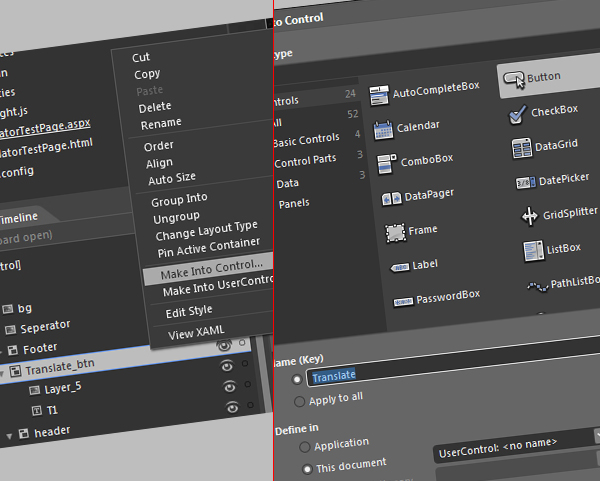Choose the AutoCompleteBox control icon
Screen dimensions: 600x481
(379, 96)
